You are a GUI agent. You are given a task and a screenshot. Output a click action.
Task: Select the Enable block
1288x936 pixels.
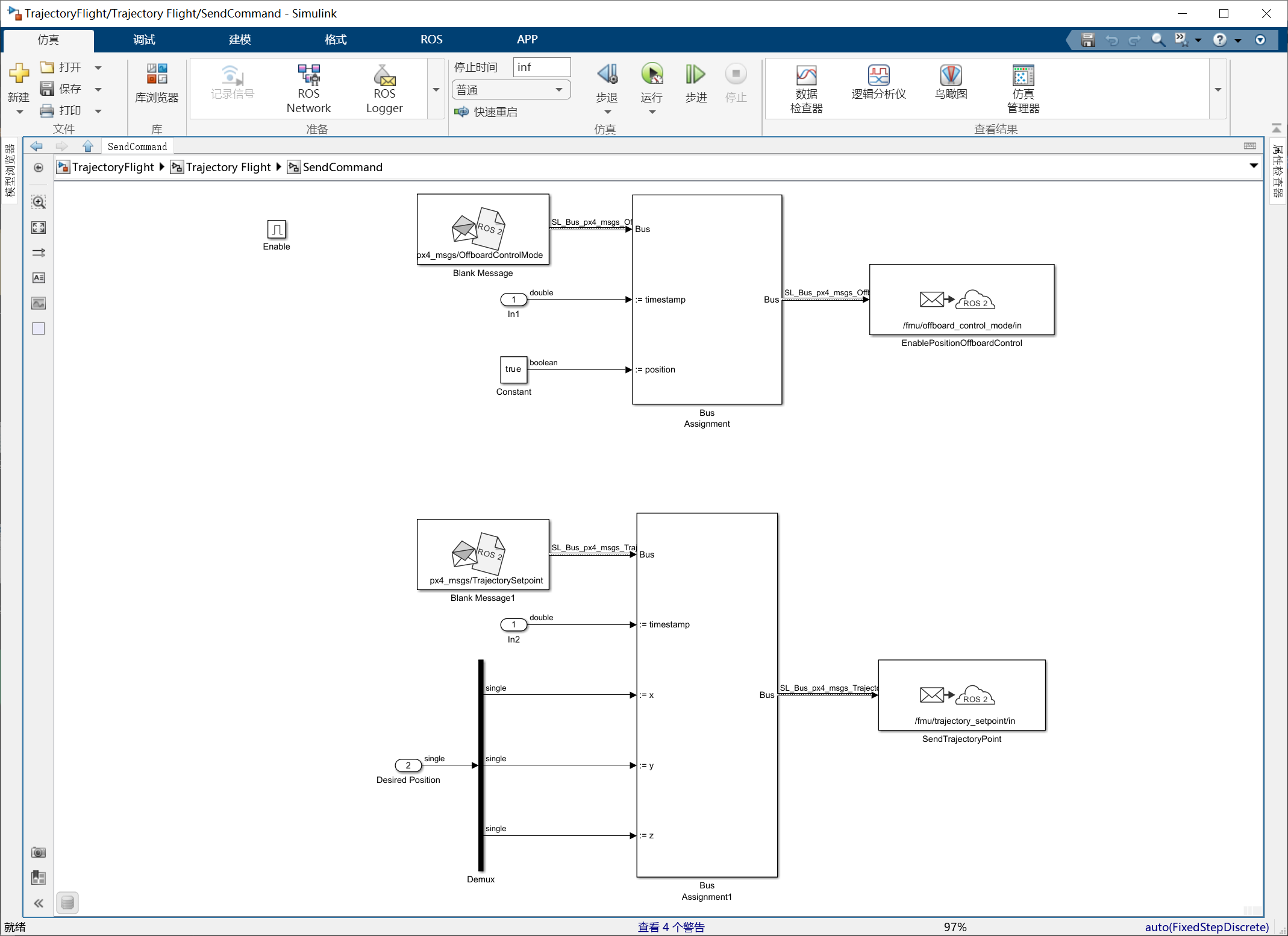(277, 229)
